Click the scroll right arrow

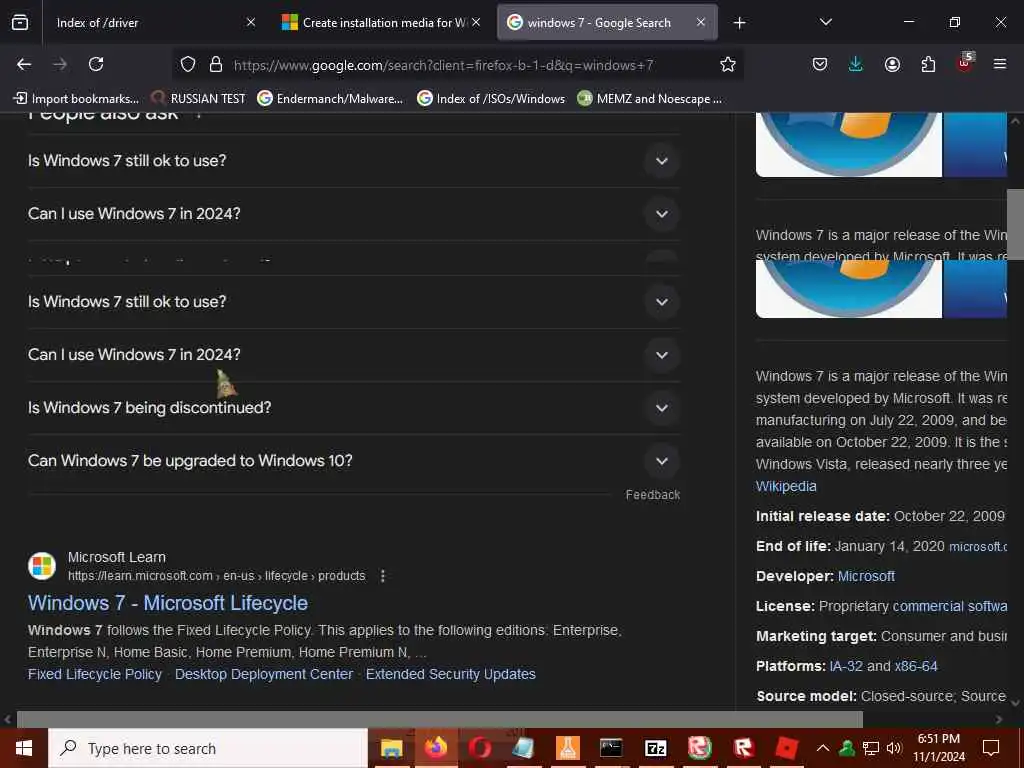pyautogui.click(x=999, y=719)
